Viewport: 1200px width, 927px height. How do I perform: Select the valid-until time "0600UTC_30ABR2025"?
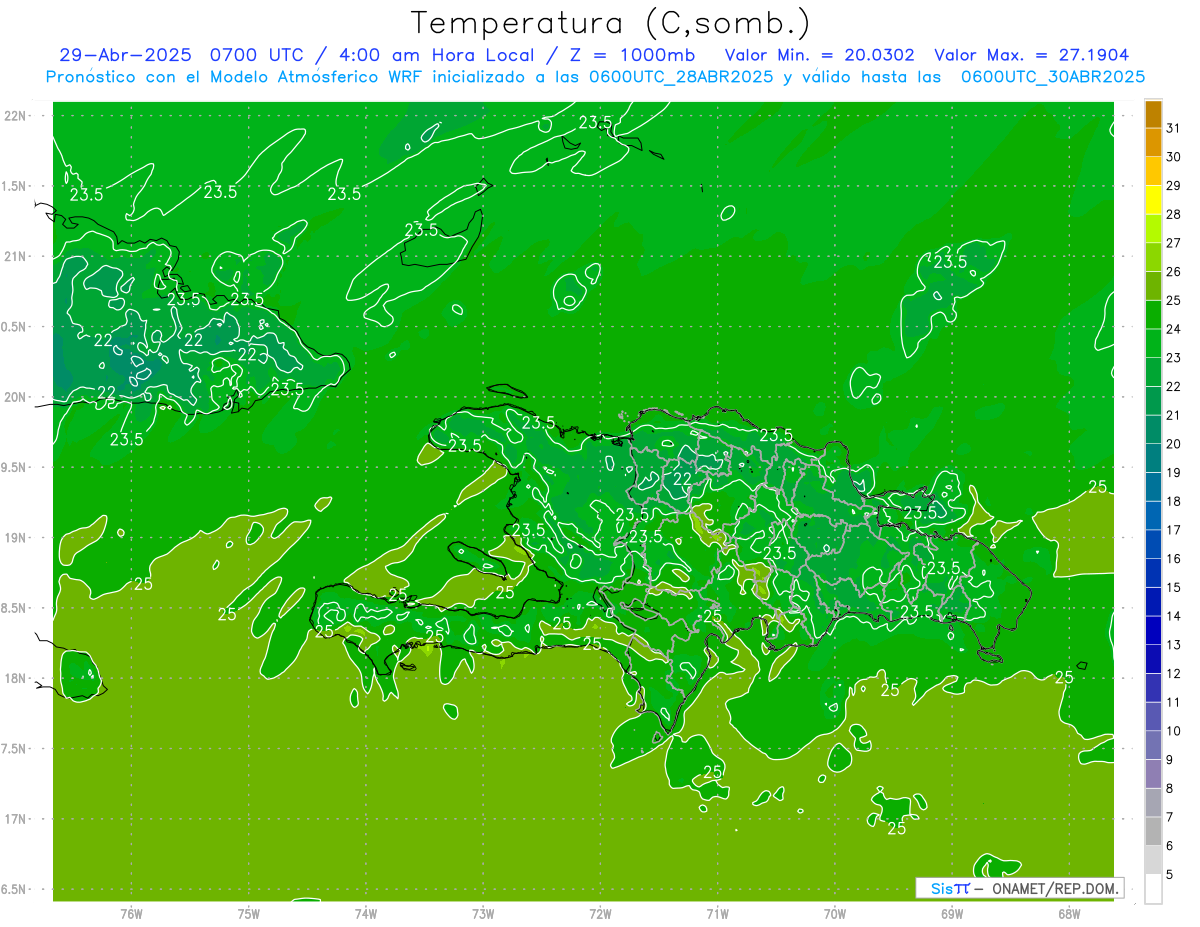click(x=1052, y=77)
